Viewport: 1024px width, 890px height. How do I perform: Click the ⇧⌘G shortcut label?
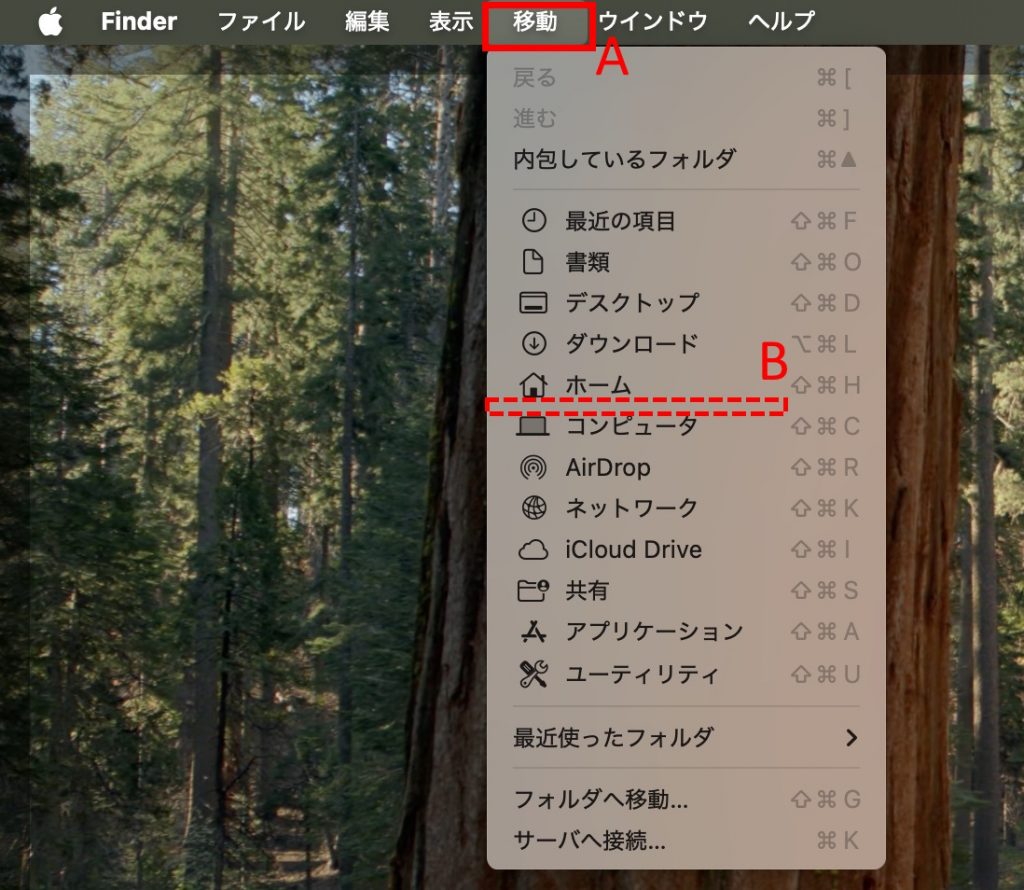pyautogui.click(x=825, y=799)
